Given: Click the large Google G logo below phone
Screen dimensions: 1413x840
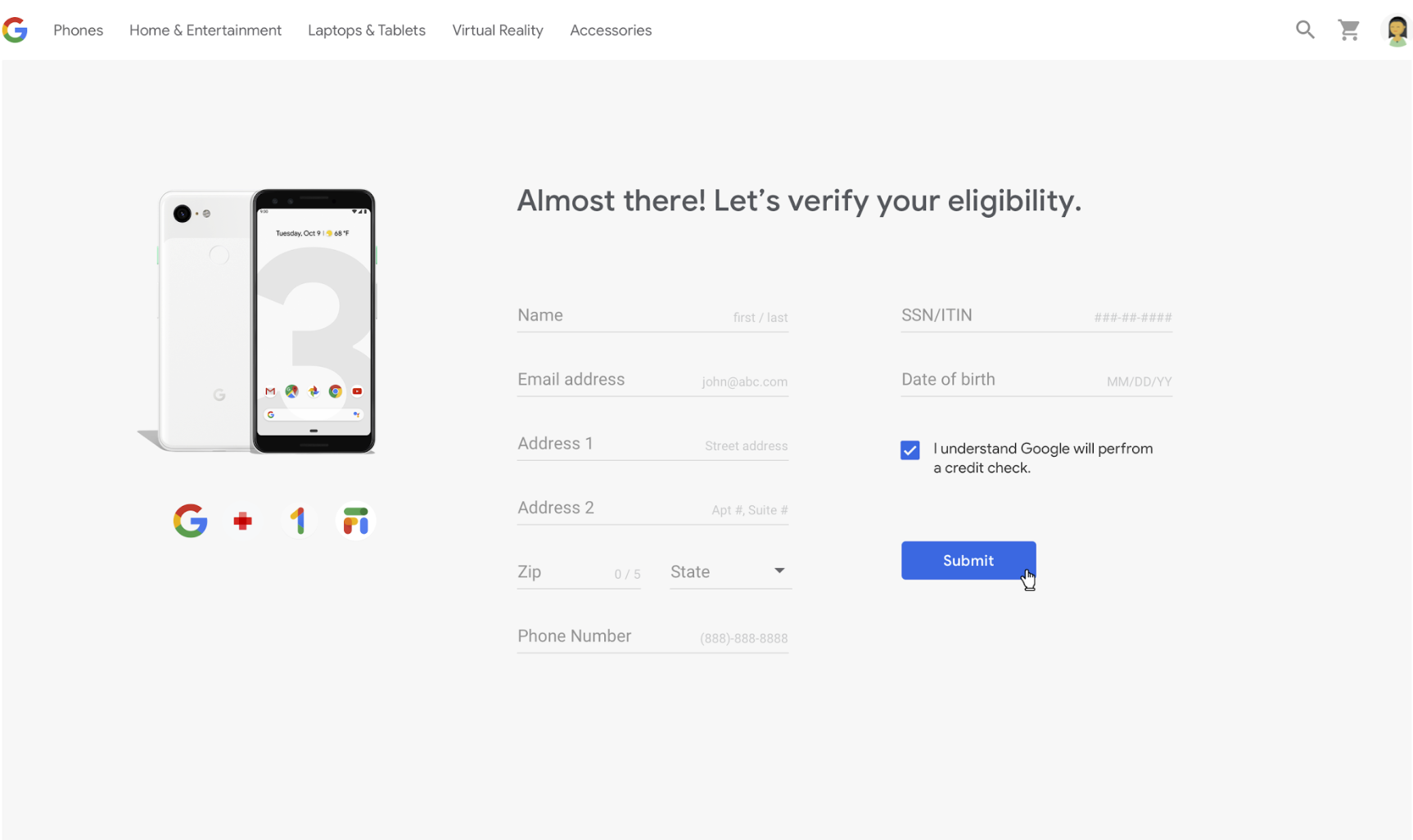Looking at the screenshot, I should click(190, 521).
